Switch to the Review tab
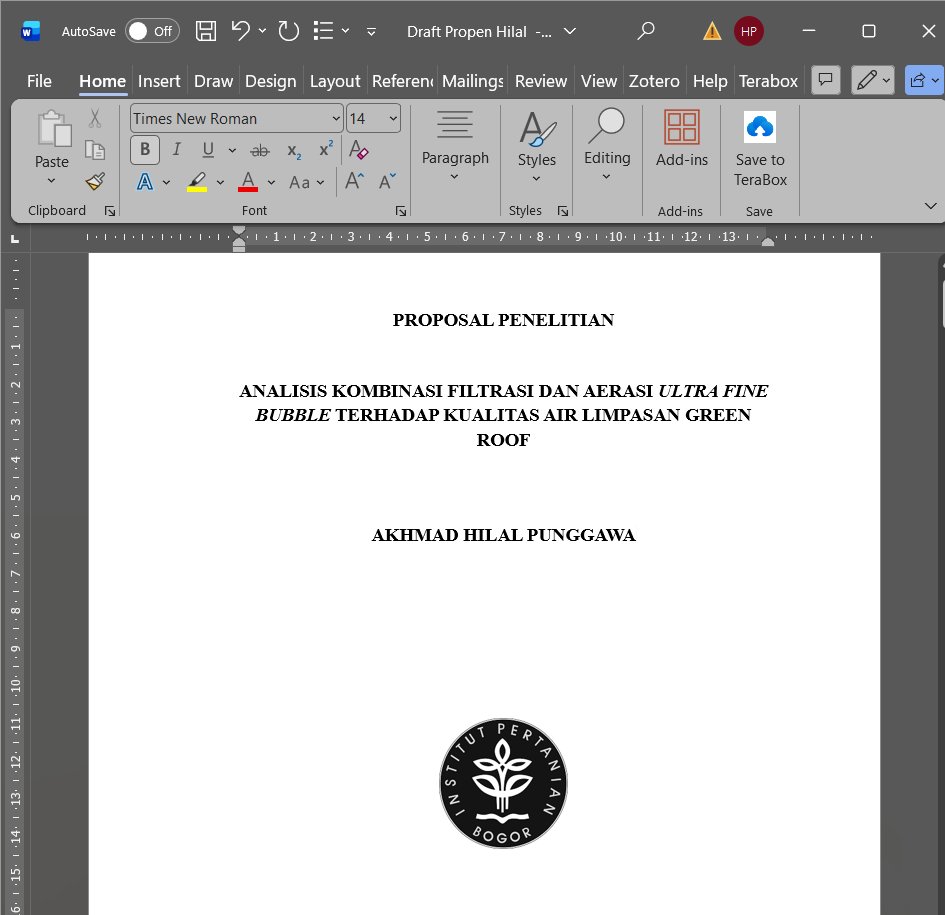 click(541, 81)
